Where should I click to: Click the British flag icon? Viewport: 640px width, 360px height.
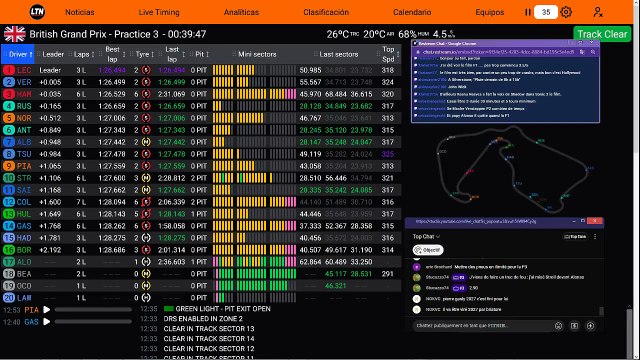15,34
